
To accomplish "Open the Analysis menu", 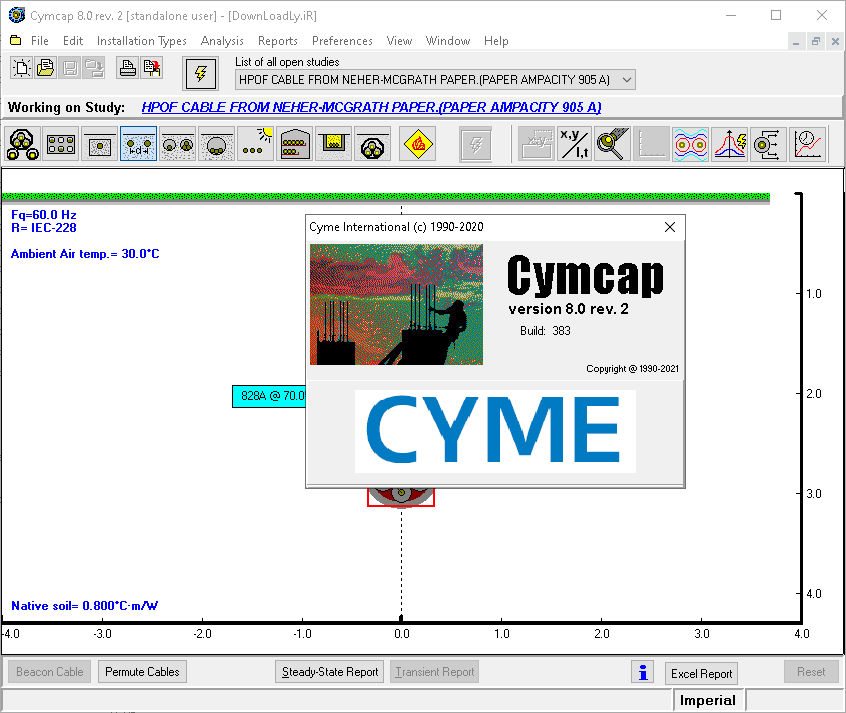I will pos(222,41).
